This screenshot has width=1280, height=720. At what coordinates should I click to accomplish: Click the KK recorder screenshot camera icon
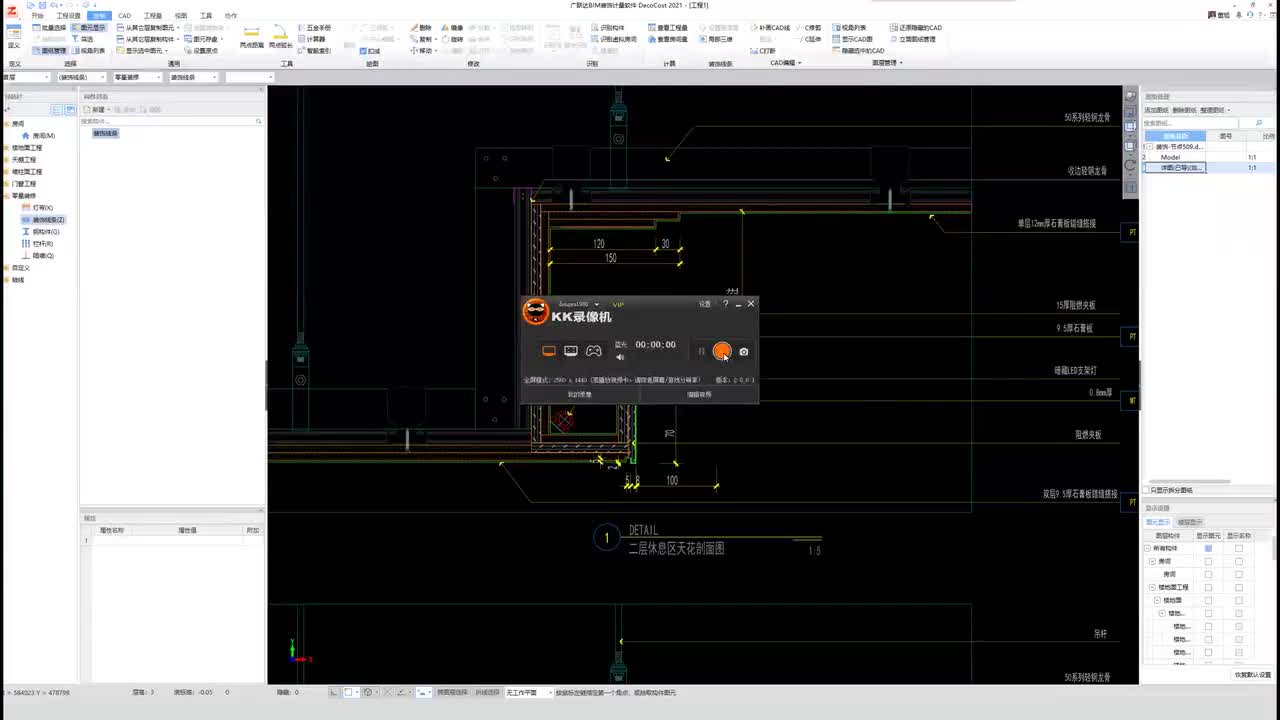(743, 352)
